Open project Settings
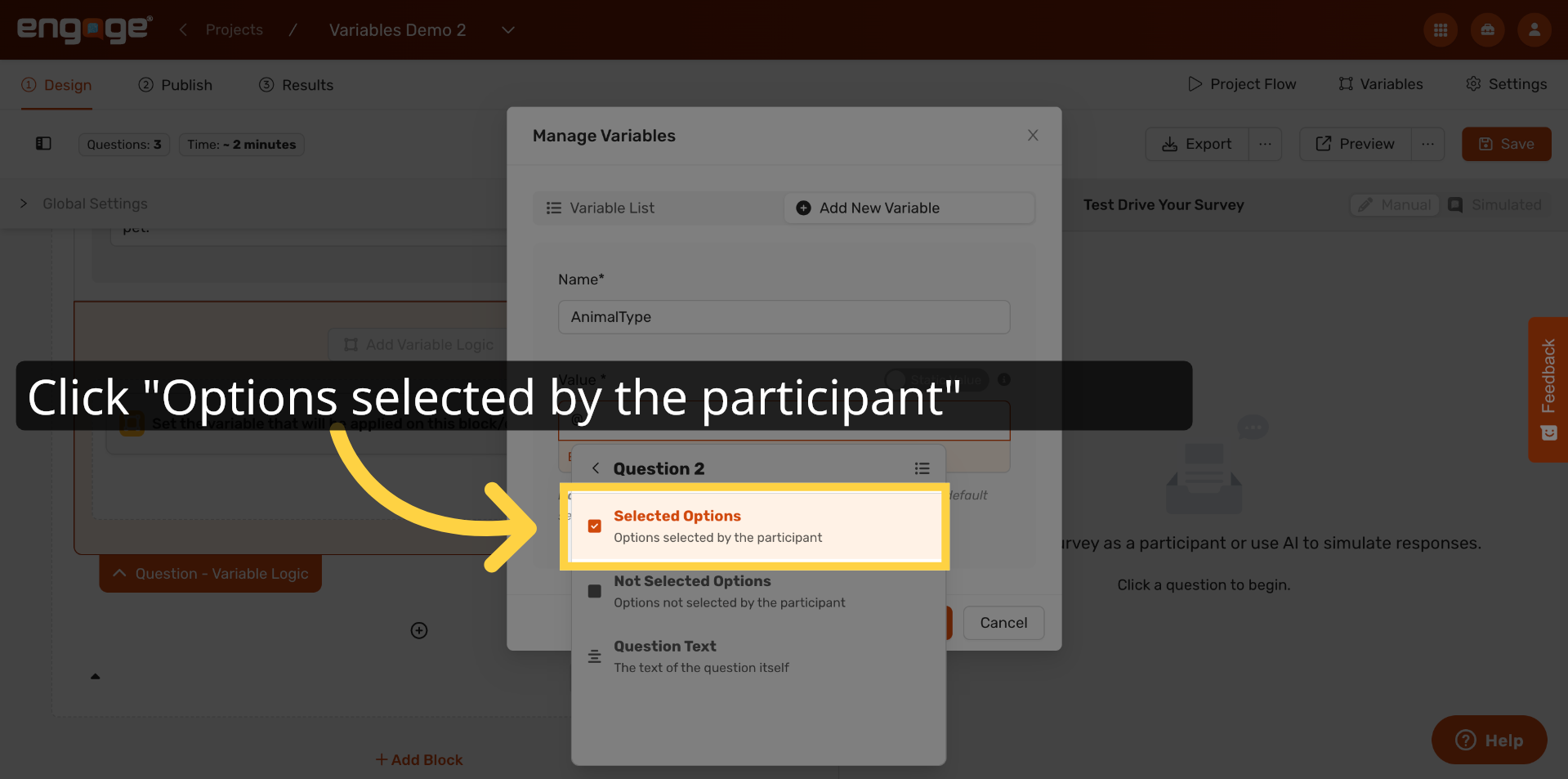Viewport: 1568px width, 779px height. pos(1507,84)
